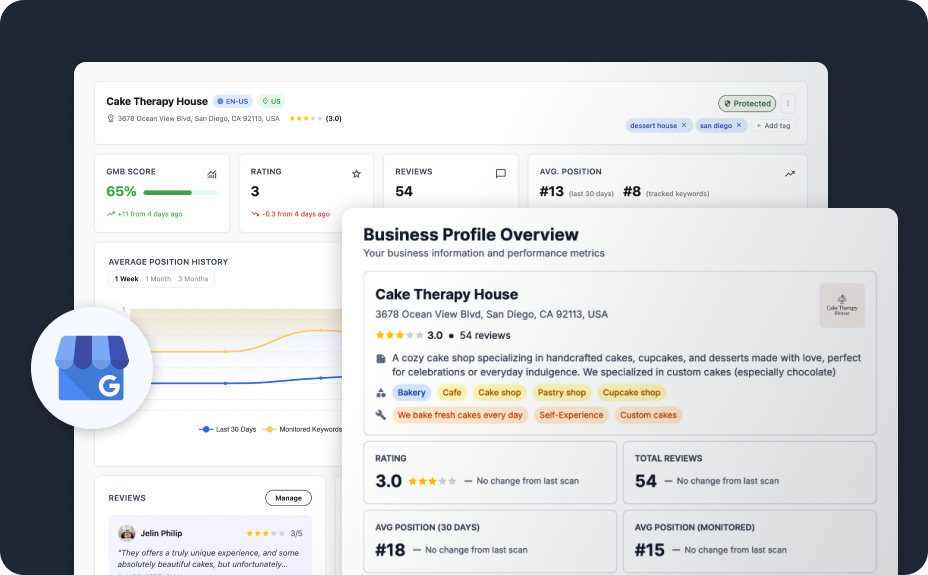Select the 1 Month tab
Image resolution: width=928 pixels, height=575 pixels.
point(158,279)
